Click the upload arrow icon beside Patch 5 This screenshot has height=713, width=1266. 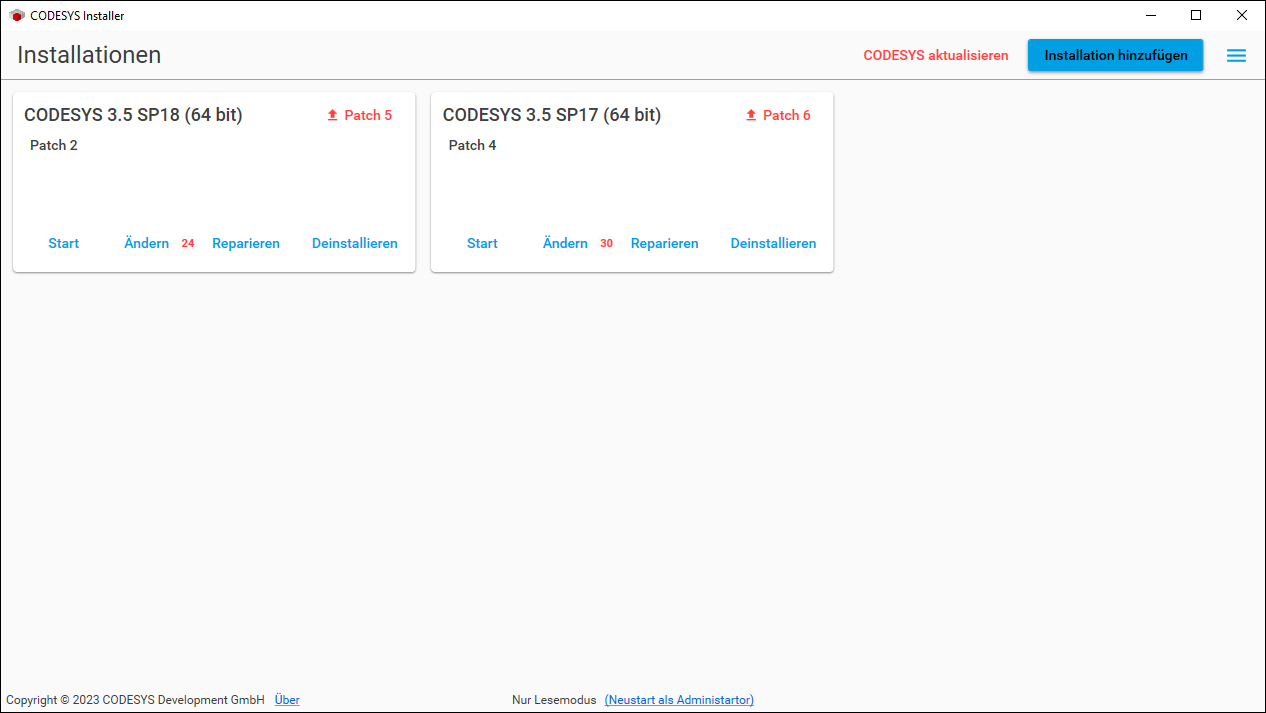[x=333, y=115]
